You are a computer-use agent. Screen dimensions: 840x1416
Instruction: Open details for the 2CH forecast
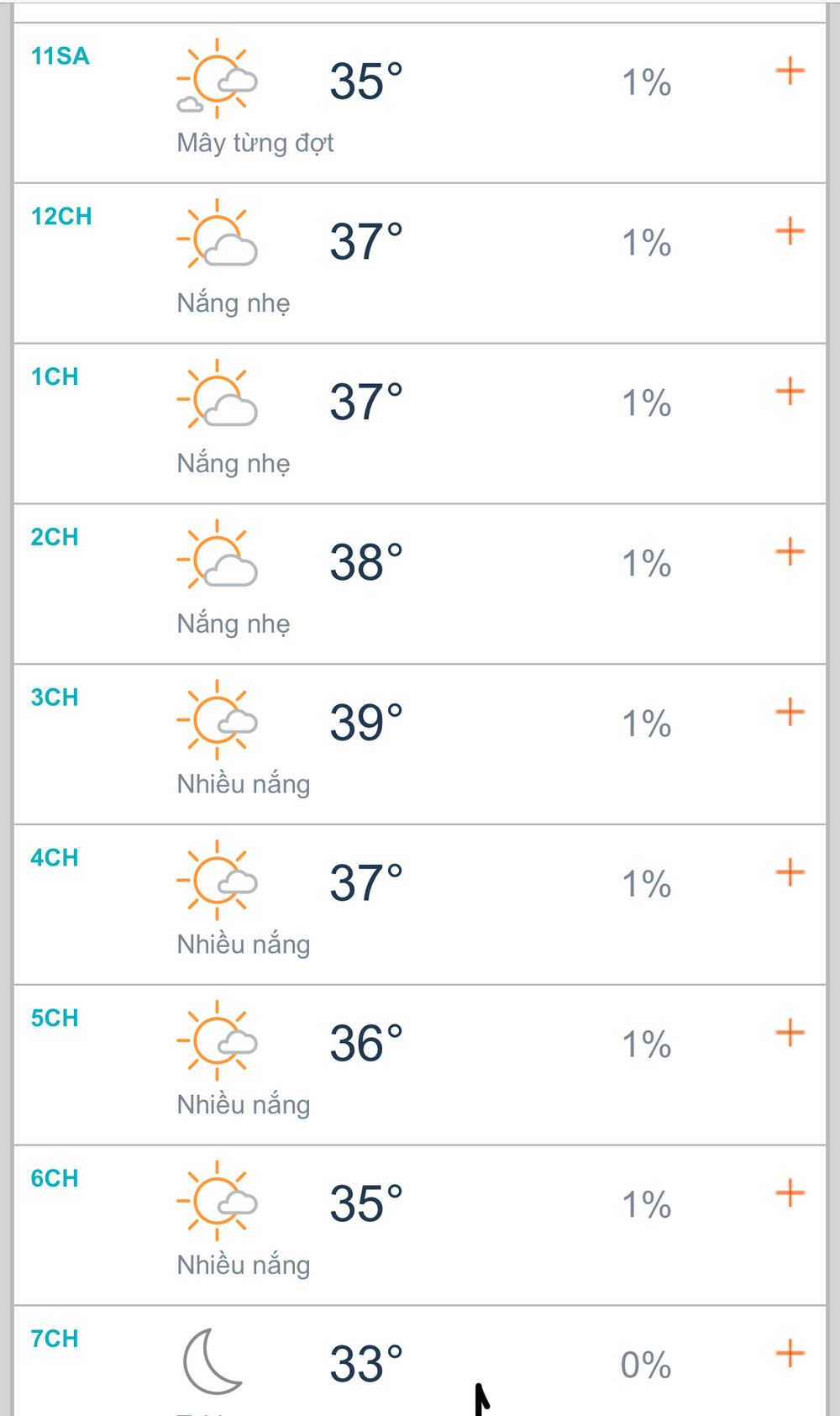coord(790,552)
